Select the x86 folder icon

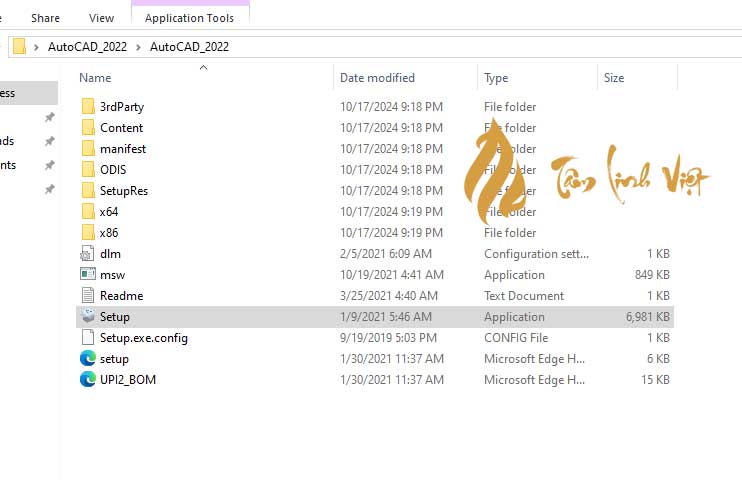(x=88, y=232)
